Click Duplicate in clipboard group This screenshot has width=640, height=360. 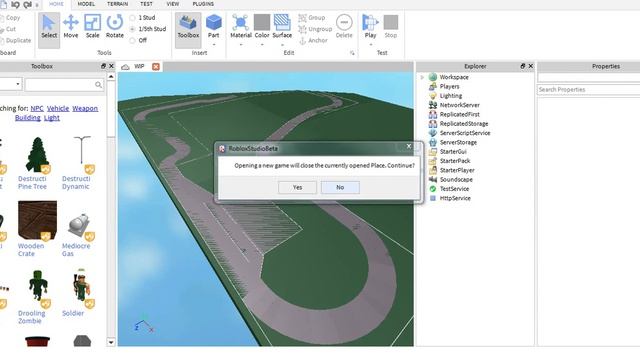tap(16, 40)
